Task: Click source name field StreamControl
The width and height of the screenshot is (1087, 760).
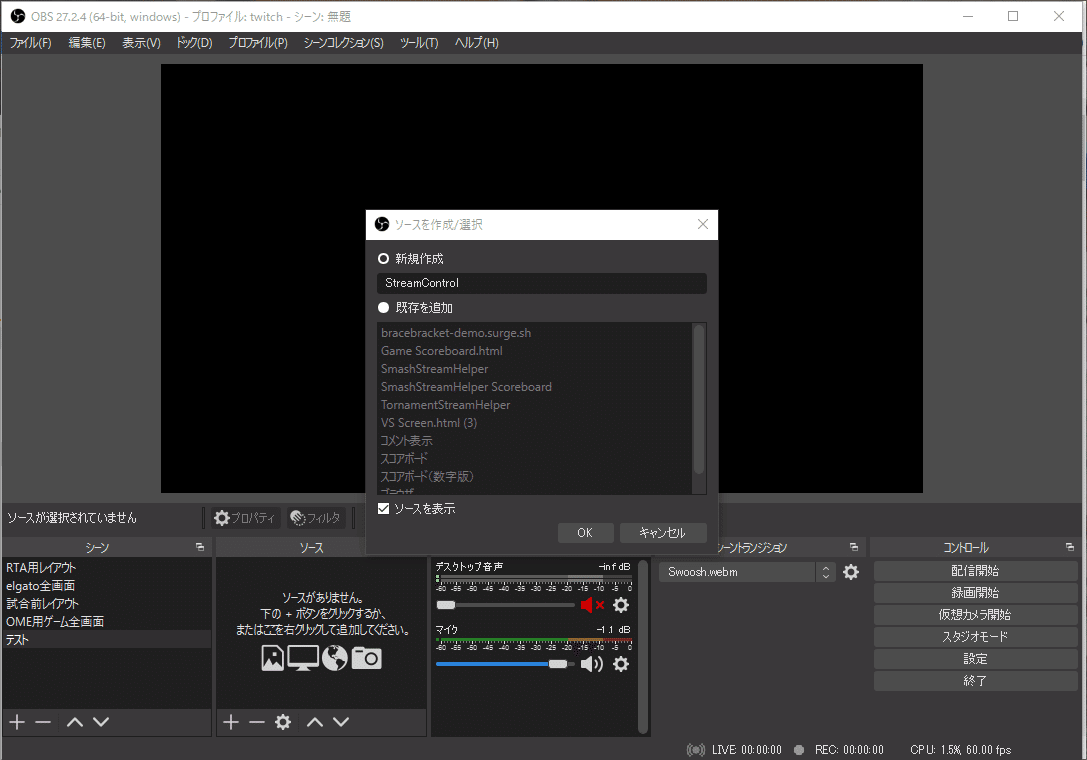Action: (x=542, y=283)
